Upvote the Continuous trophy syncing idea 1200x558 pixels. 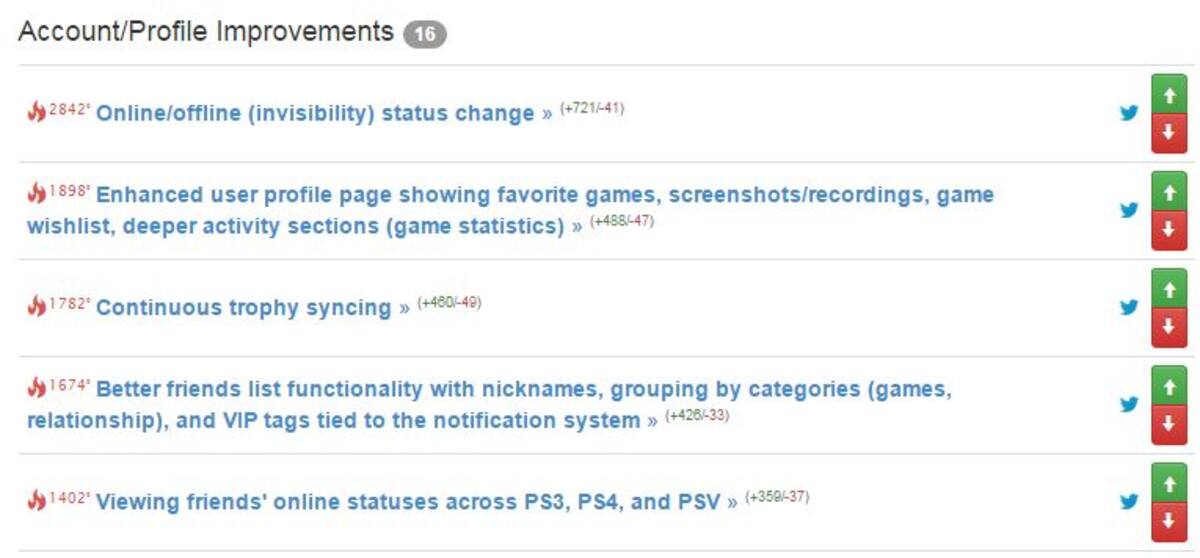(1169, 288)
